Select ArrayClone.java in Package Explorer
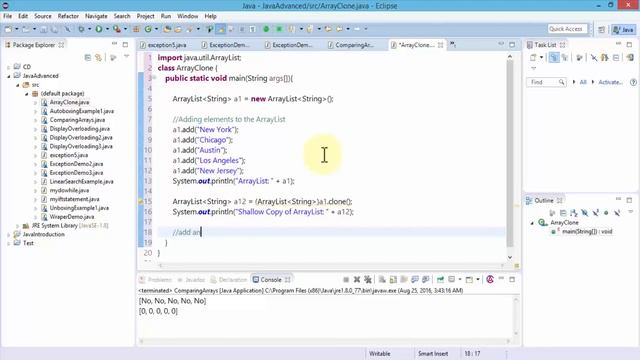This screenshot has height=360, width=640. 69,102
